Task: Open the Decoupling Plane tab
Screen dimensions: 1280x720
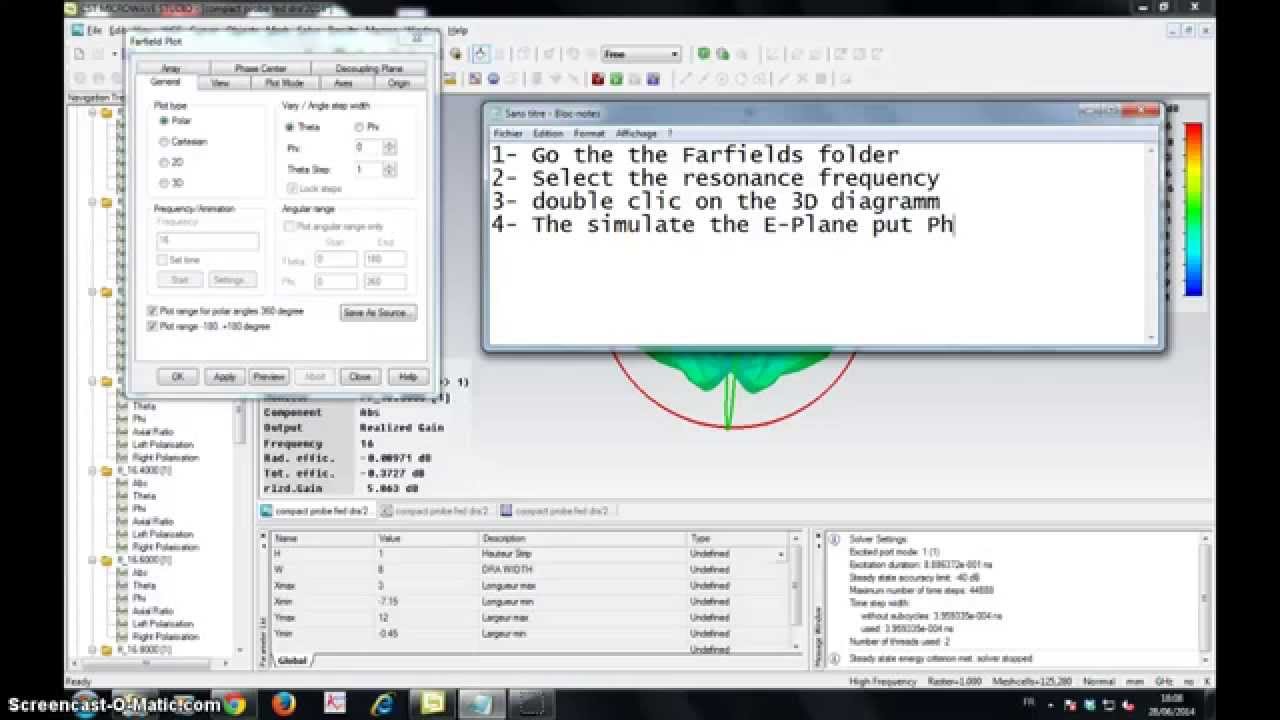Action: (x=369, y=68)
